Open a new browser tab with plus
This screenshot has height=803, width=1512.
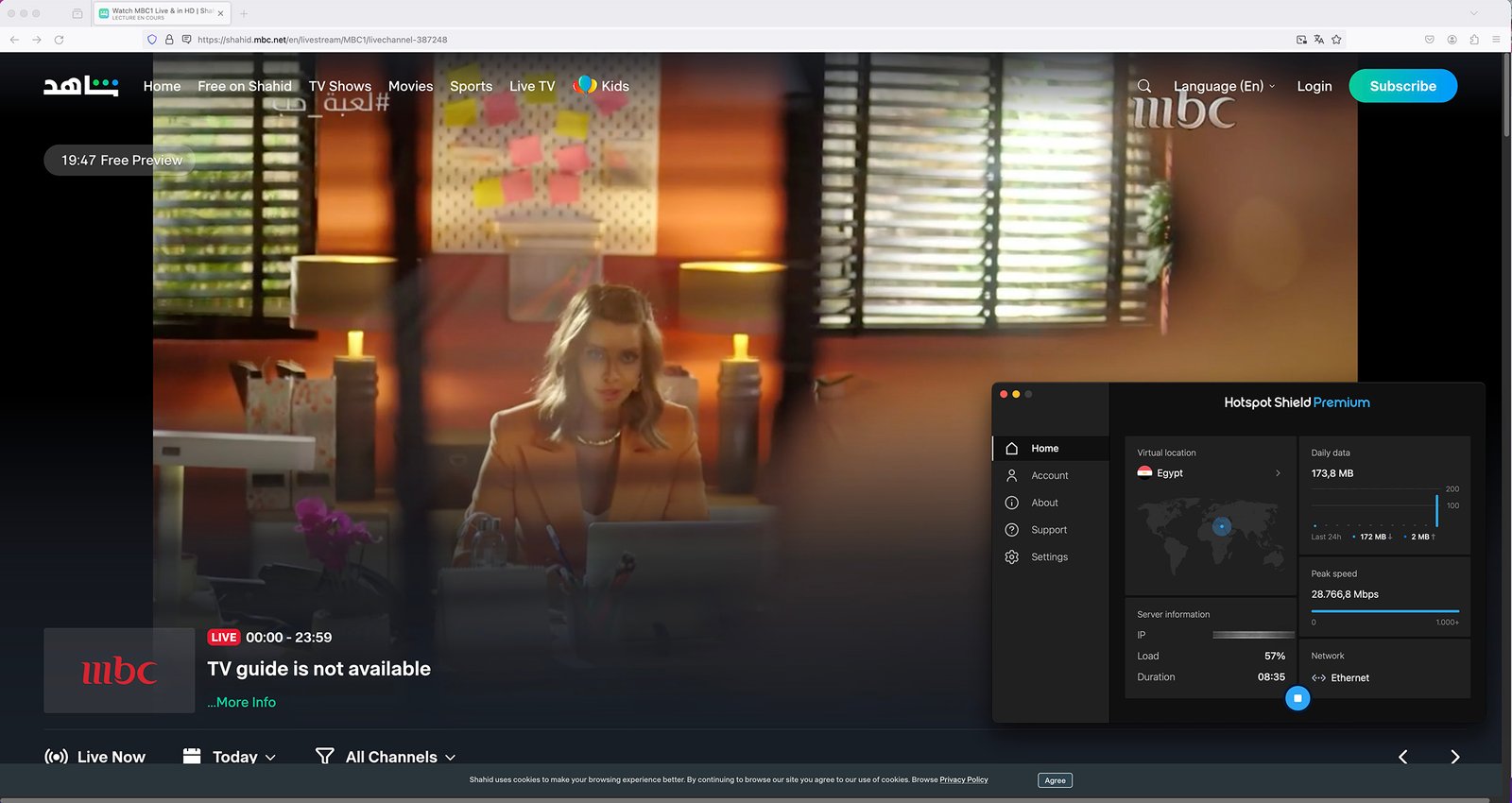tap(244, 13)
